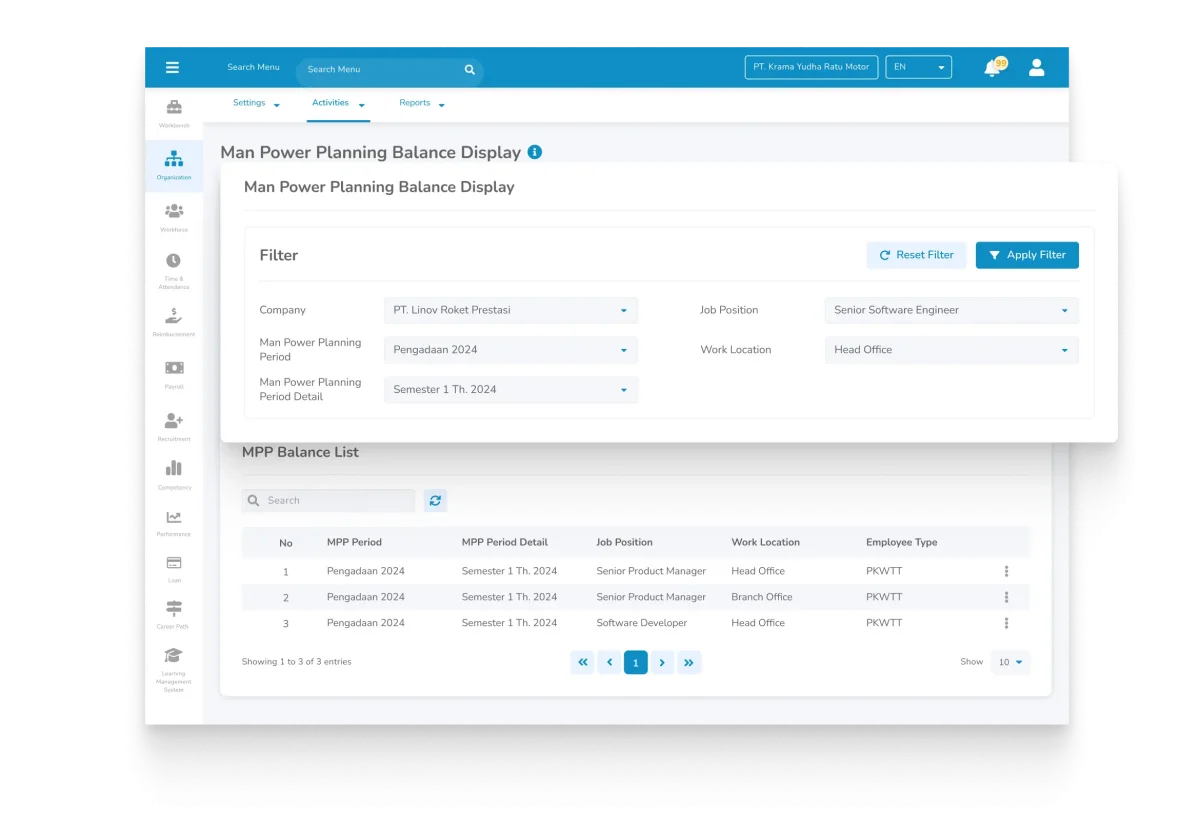Click the notification bell icon
The height and width of the screenshot is (821, 1200).
click(992, 68)
